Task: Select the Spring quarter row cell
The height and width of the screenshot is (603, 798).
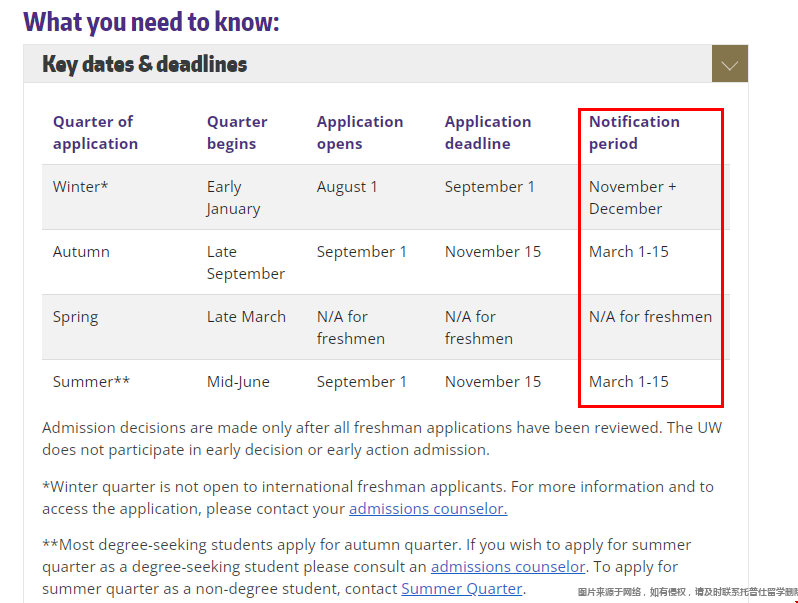Action: click(x=75, y=317)
